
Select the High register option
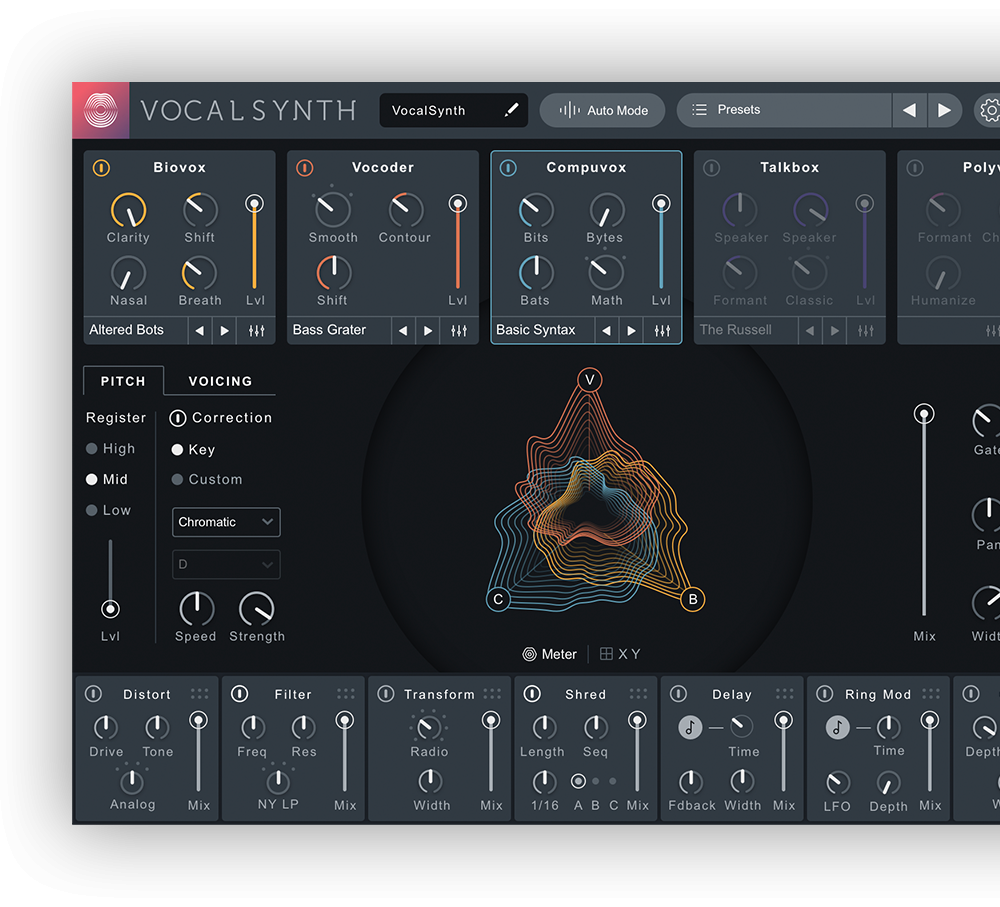pyautogui.click(x=92, y=449)
